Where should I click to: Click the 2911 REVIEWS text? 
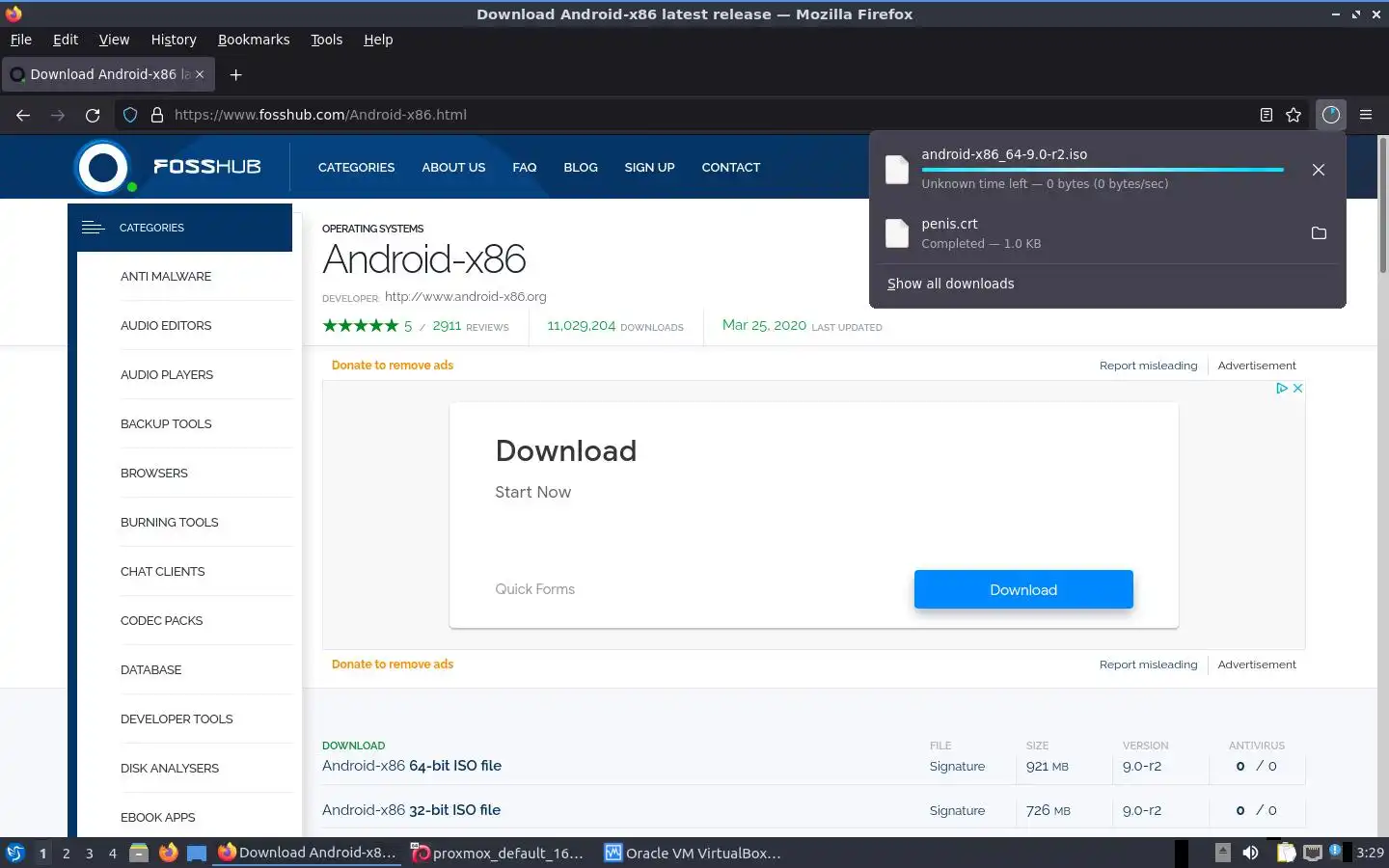(471, 327)
